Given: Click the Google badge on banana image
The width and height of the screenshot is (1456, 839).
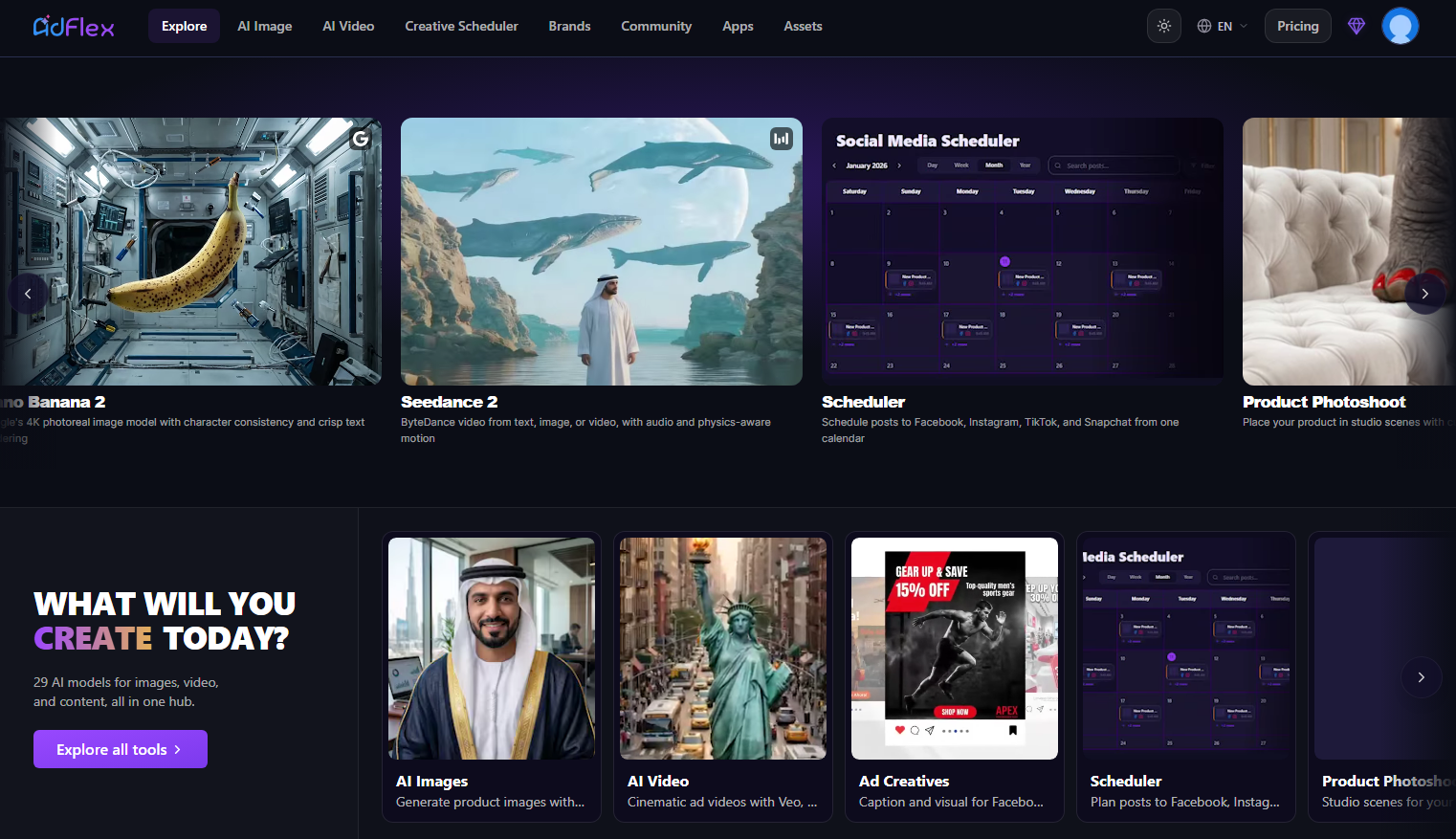Looking at the screenshot, I should [x=361, y=139].
